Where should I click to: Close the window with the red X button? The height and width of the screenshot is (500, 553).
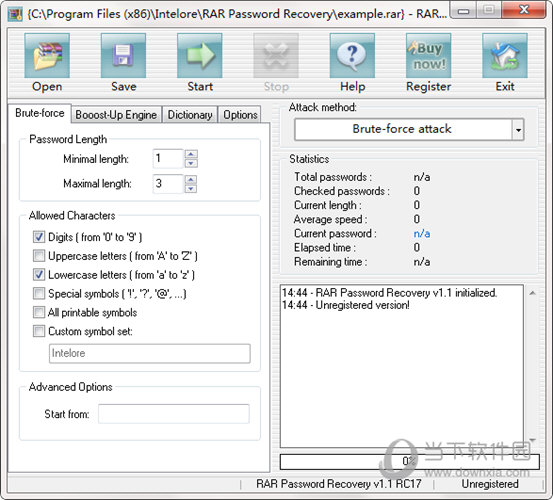tap(524, 10)
